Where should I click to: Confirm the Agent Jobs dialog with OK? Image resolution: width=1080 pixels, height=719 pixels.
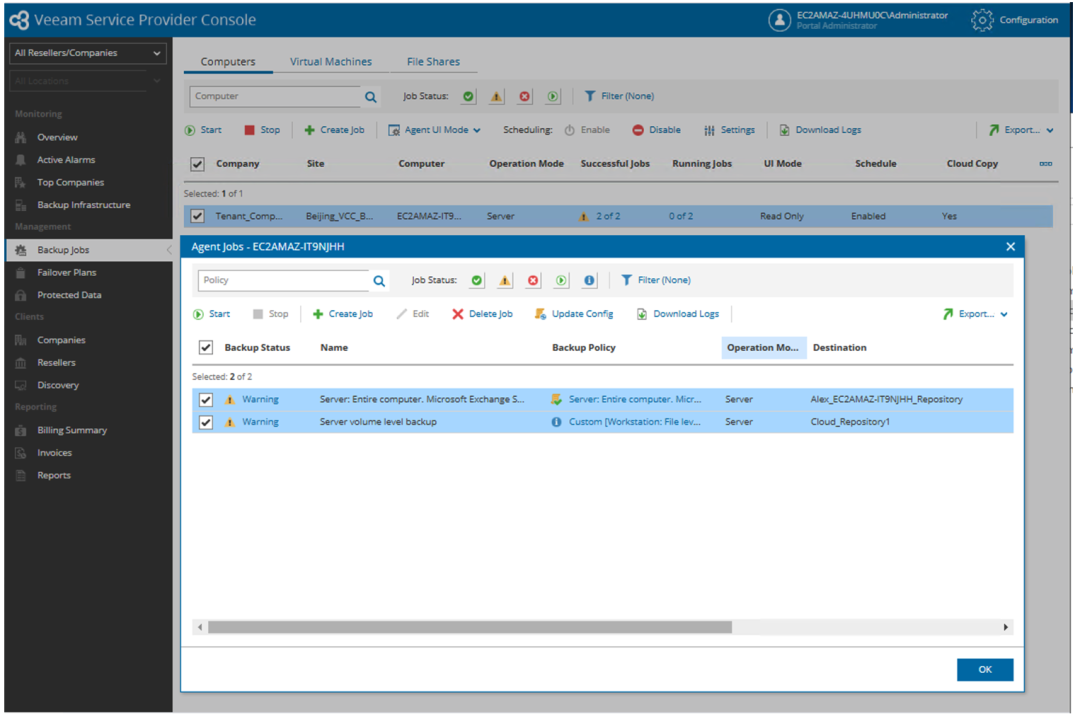(985, 669)
